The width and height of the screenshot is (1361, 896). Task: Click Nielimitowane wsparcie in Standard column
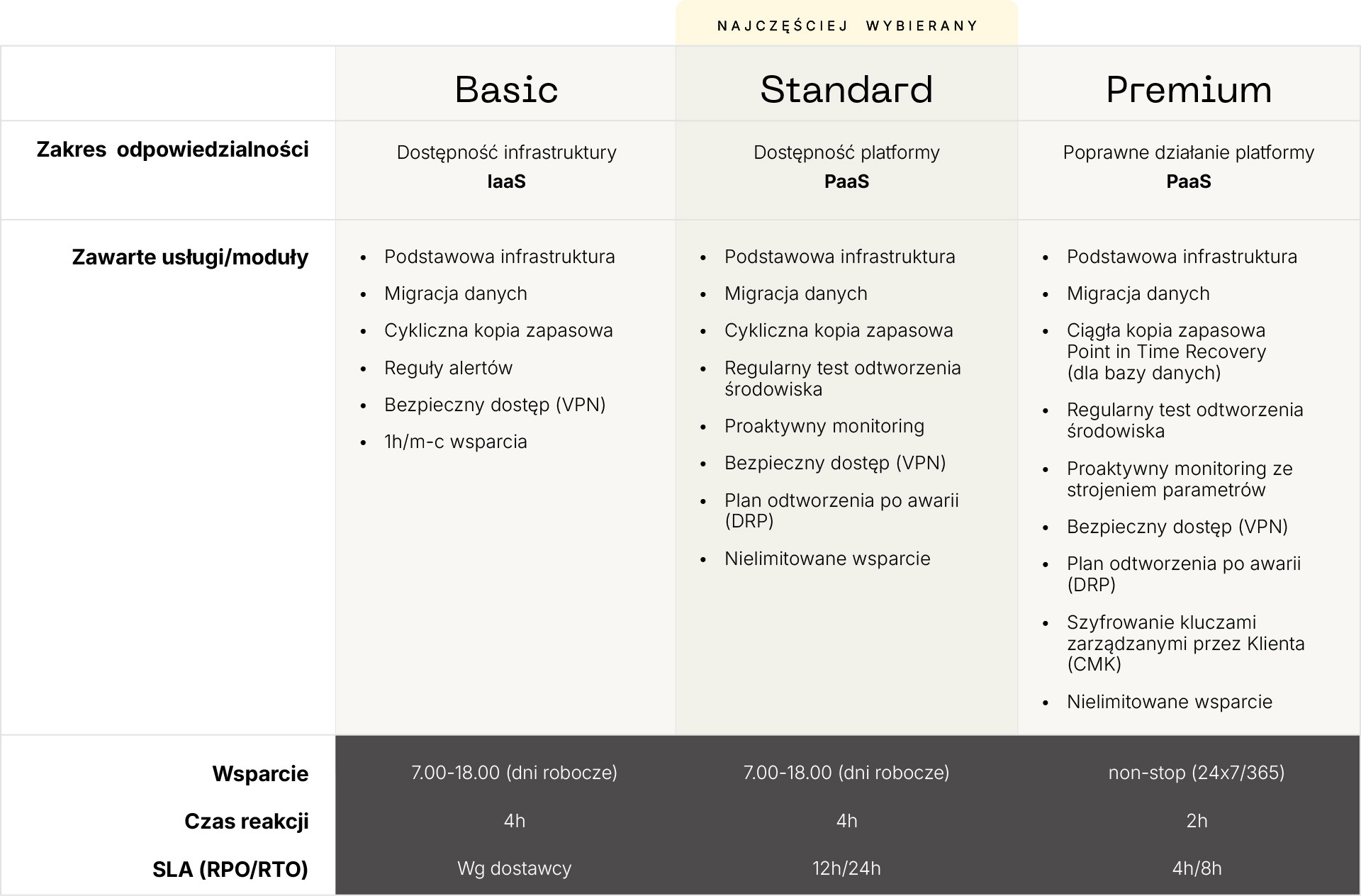(827, 559)
